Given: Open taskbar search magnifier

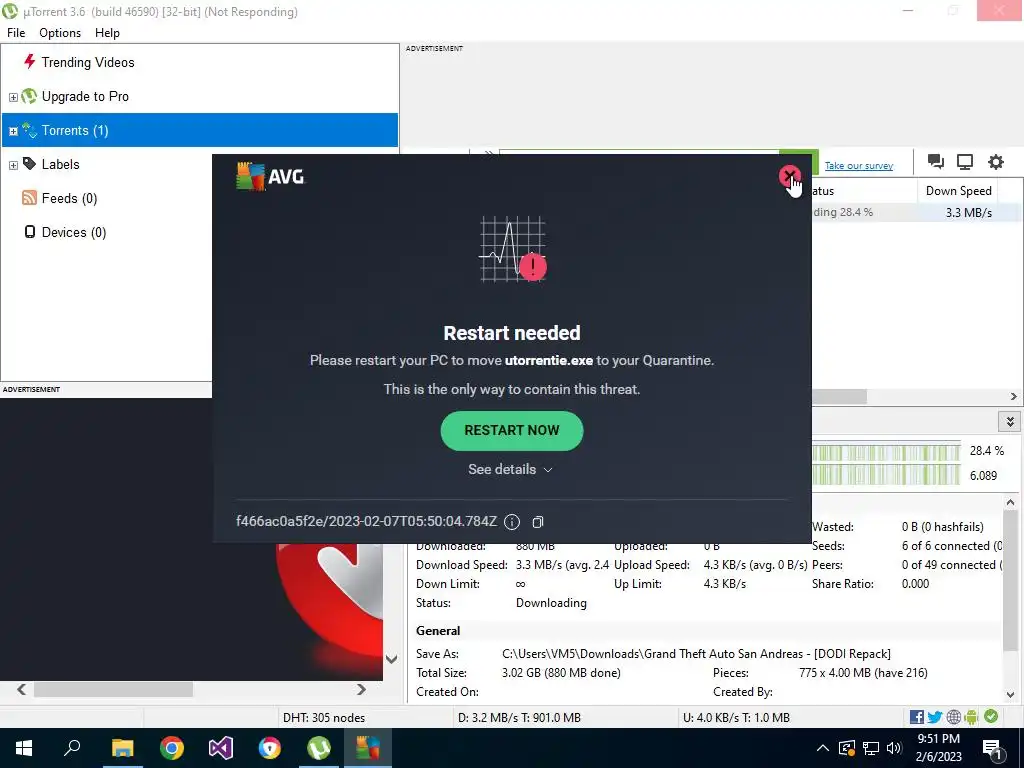Looking at the screenshot, I should [x=72, y=748].
